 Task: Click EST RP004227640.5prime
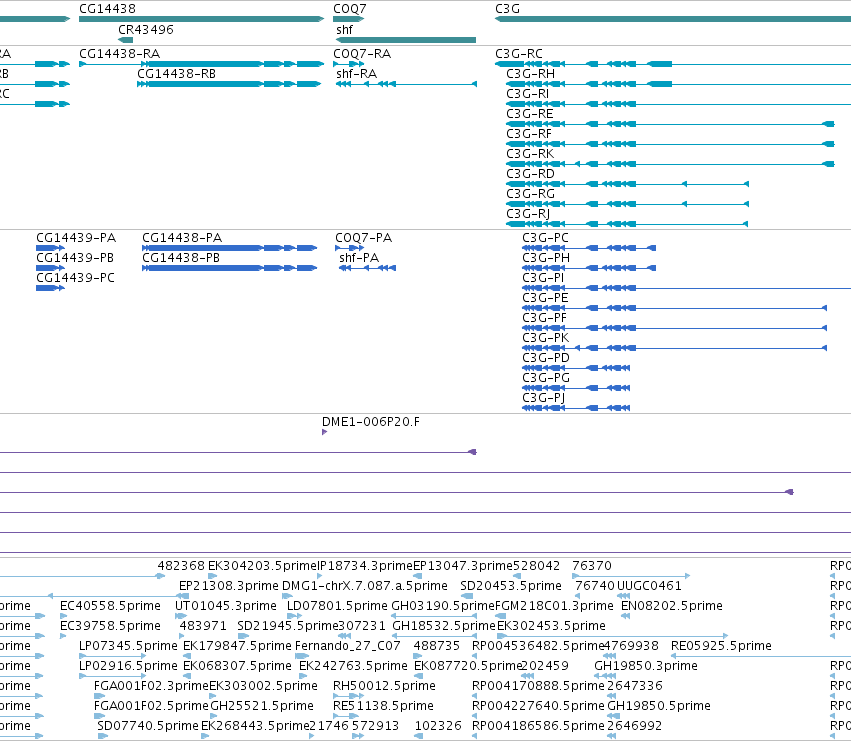(538, 706)
